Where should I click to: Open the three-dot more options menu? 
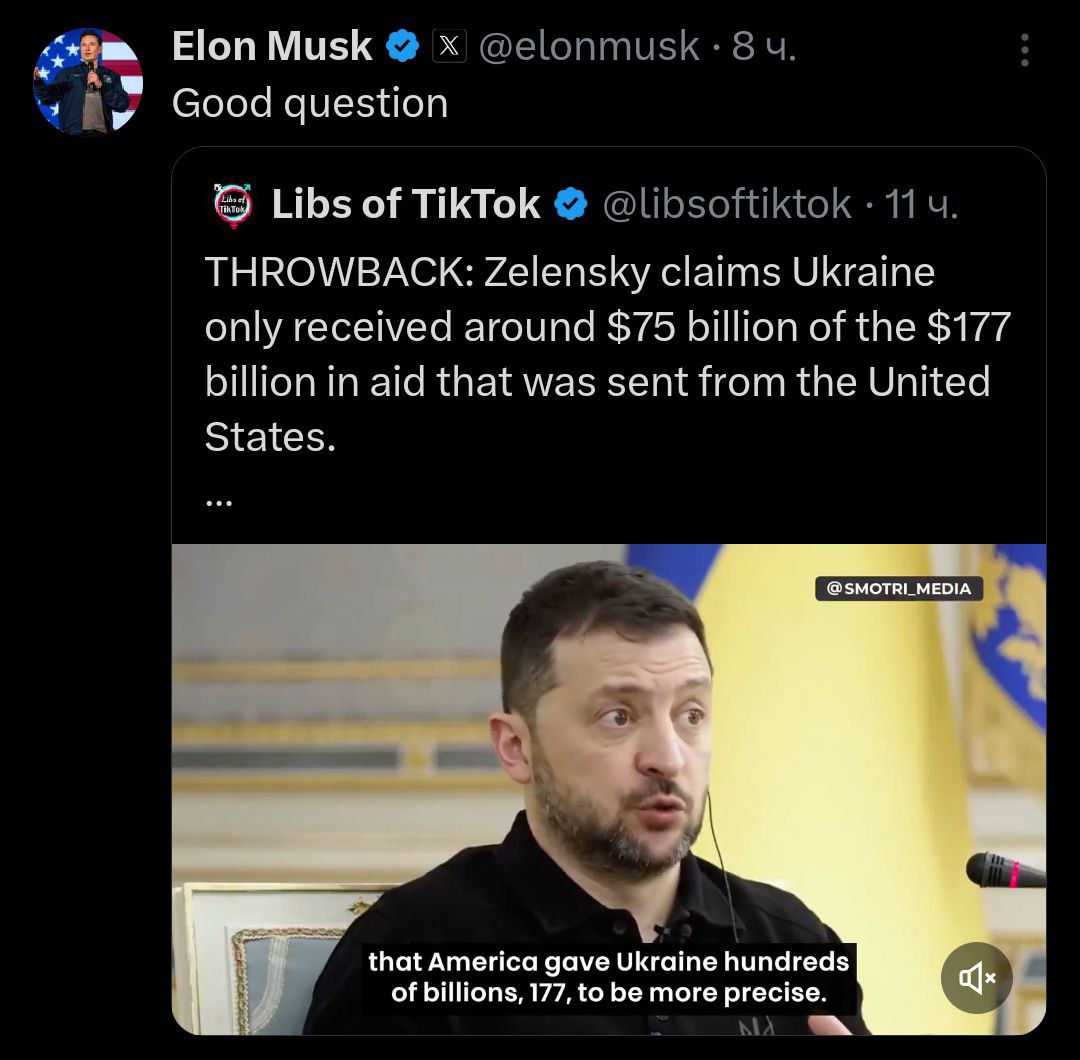click(1024, 50)
